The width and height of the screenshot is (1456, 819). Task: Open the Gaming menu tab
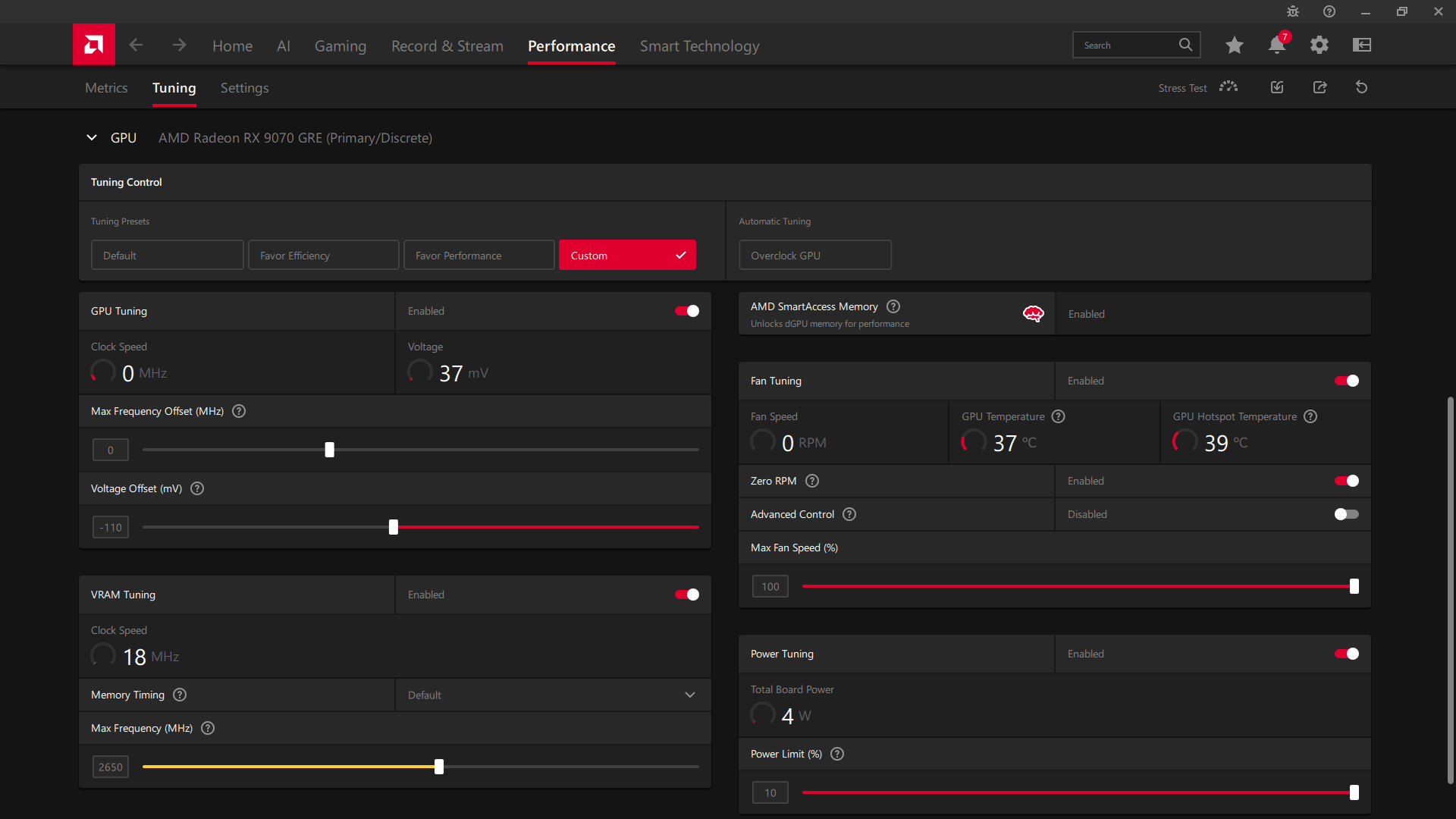click(x=340, y=46)
